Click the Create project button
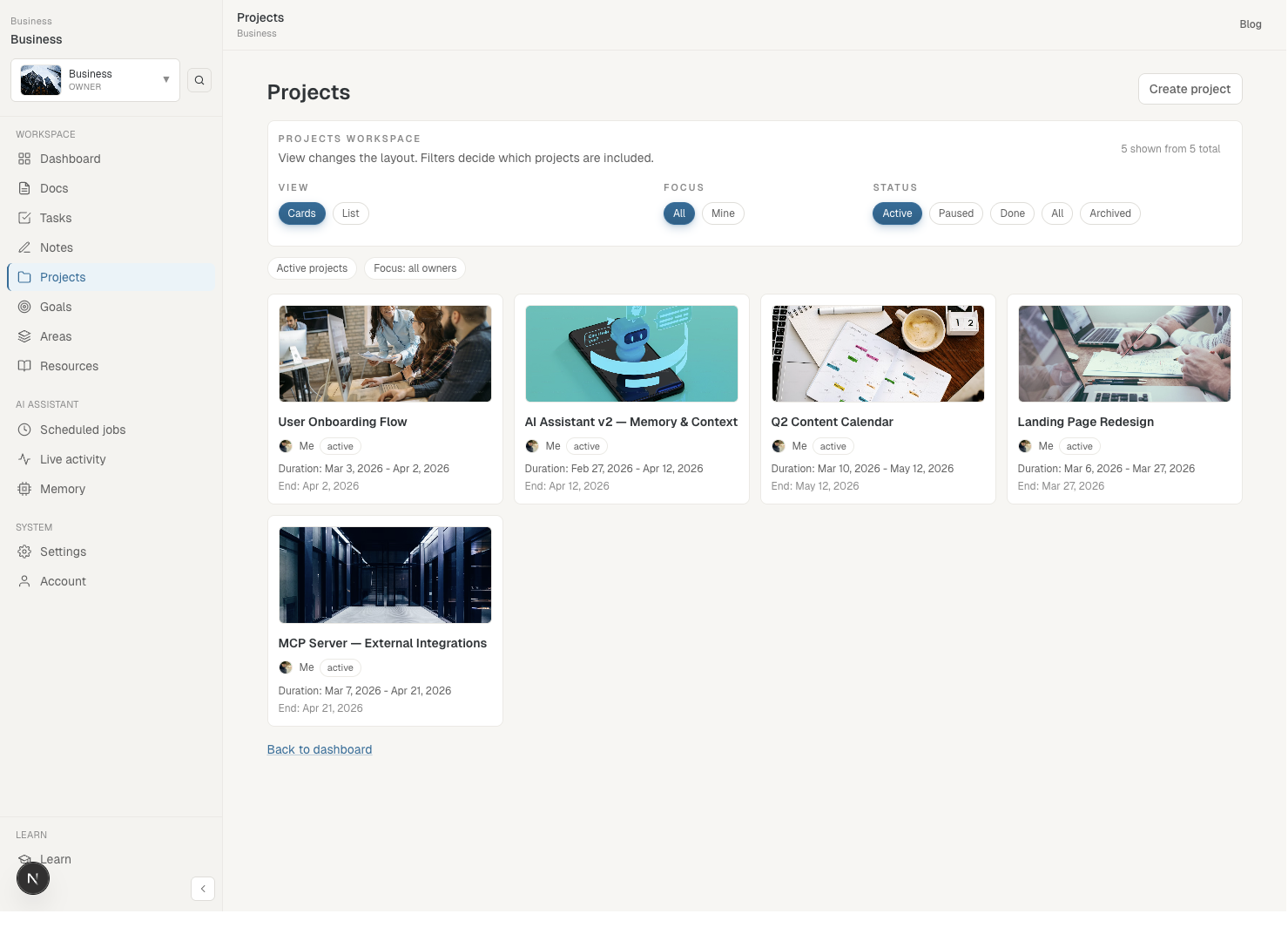The width and height of the screenshot is (1288, 941). [x=1190, y=89]
